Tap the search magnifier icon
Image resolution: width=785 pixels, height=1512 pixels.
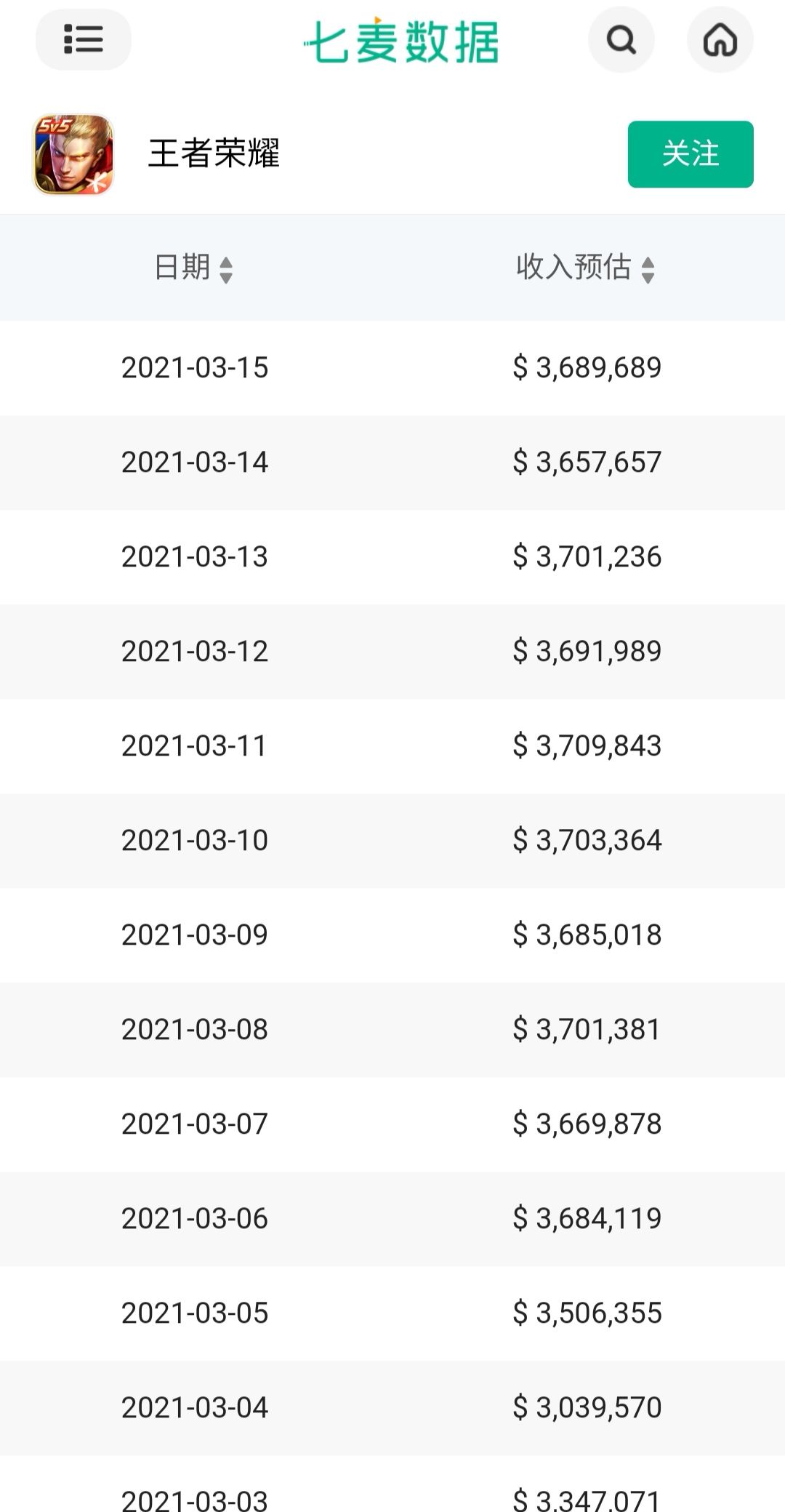(x=621, y=40)
